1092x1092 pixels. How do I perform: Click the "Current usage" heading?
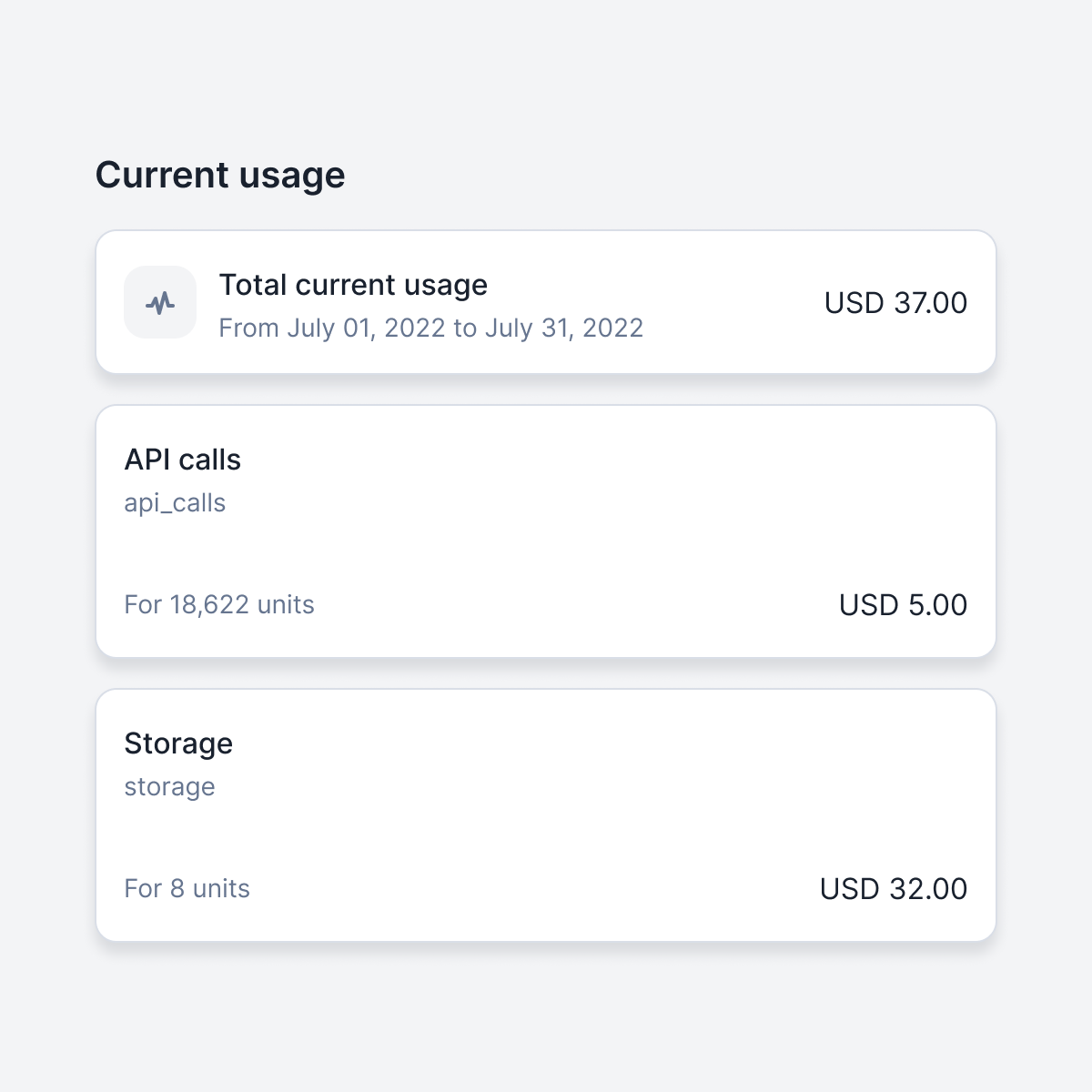(x=220, y=175)
